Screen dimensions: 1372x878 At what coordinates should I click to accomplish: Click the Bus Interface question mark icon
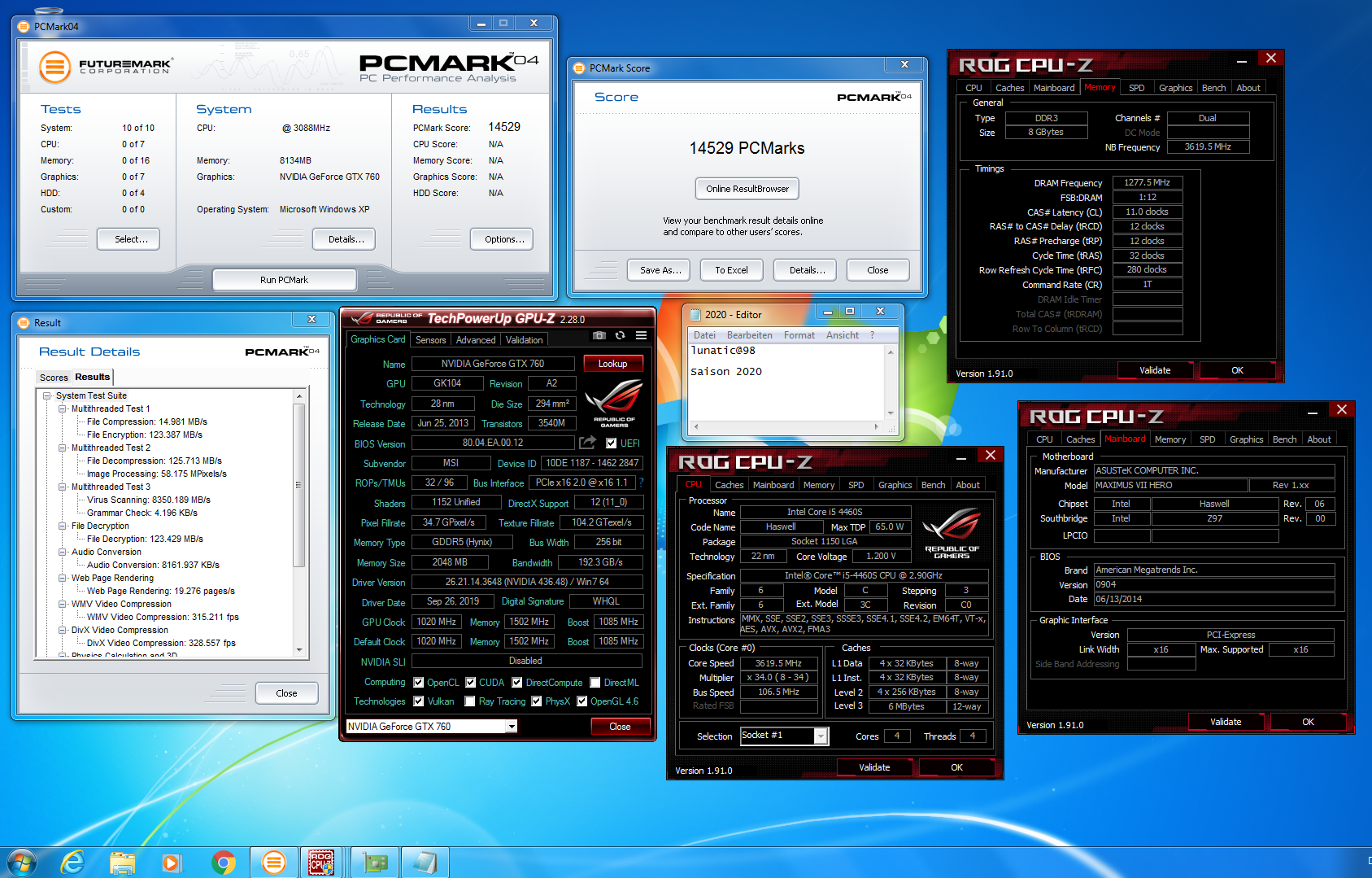tap(642, 483)
